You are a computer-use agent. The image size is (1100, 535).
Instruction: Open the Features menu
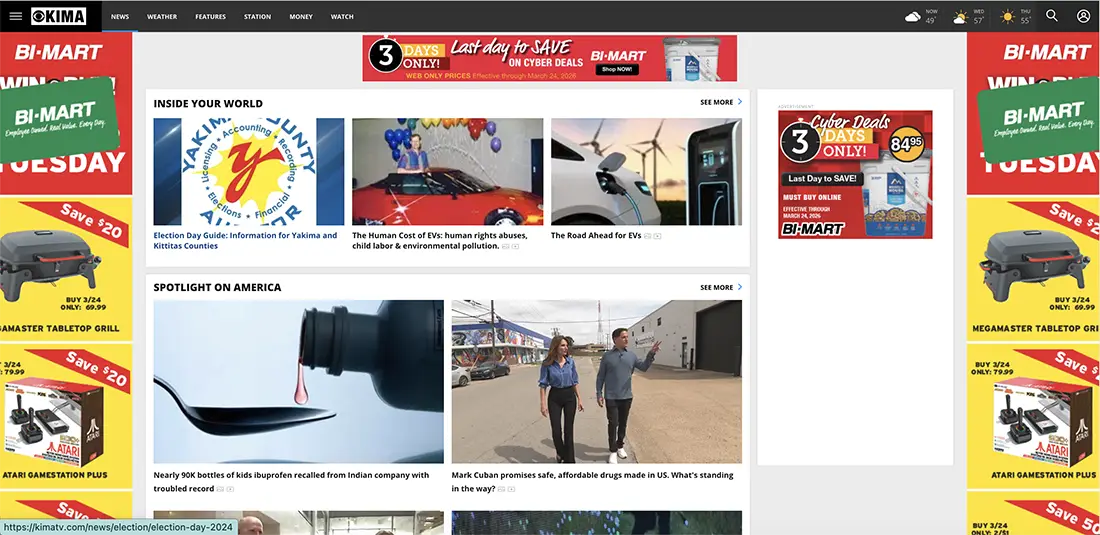pos(210,16)
